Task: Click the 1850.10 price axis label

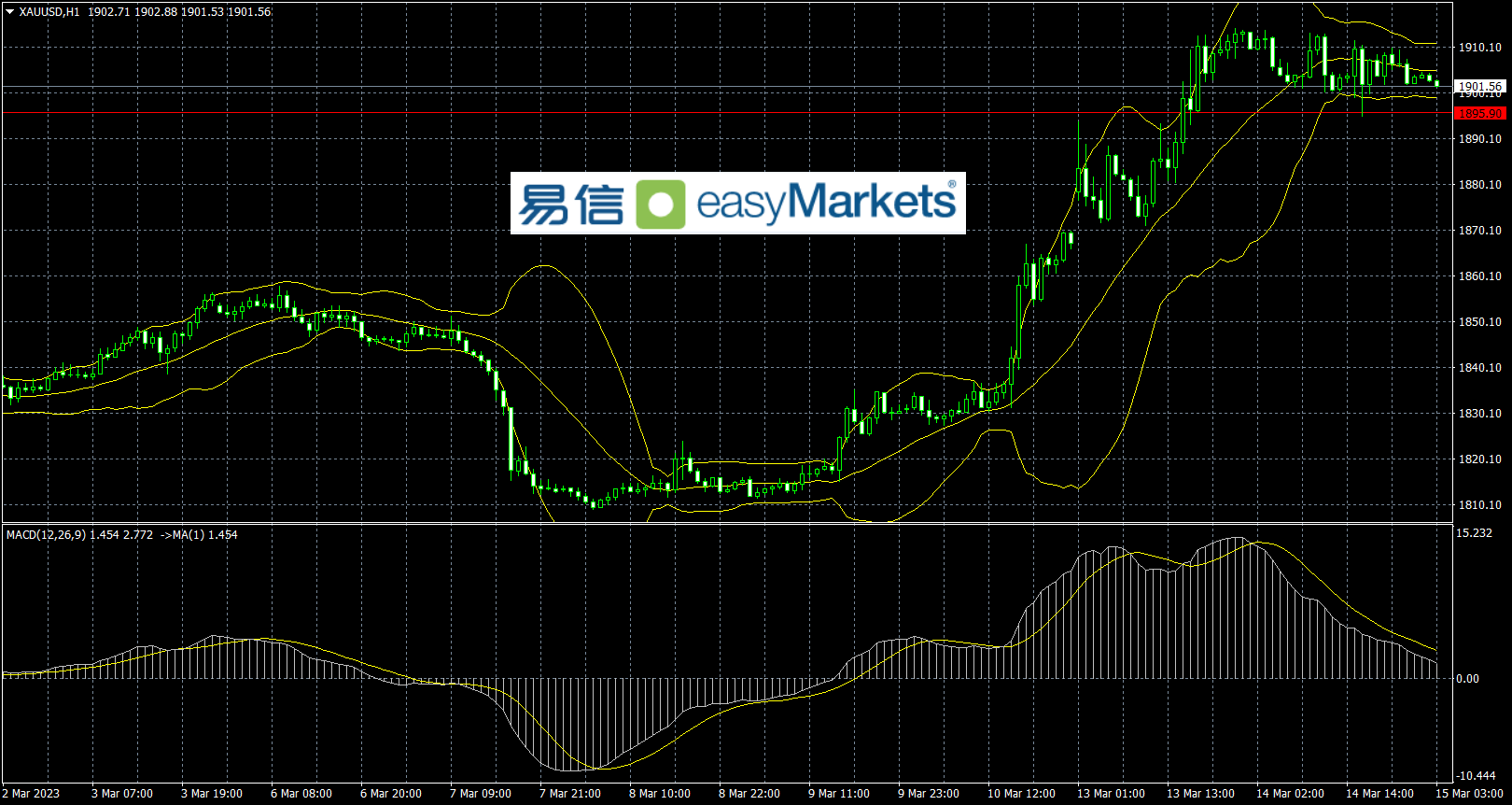Action: (1480, 322)
